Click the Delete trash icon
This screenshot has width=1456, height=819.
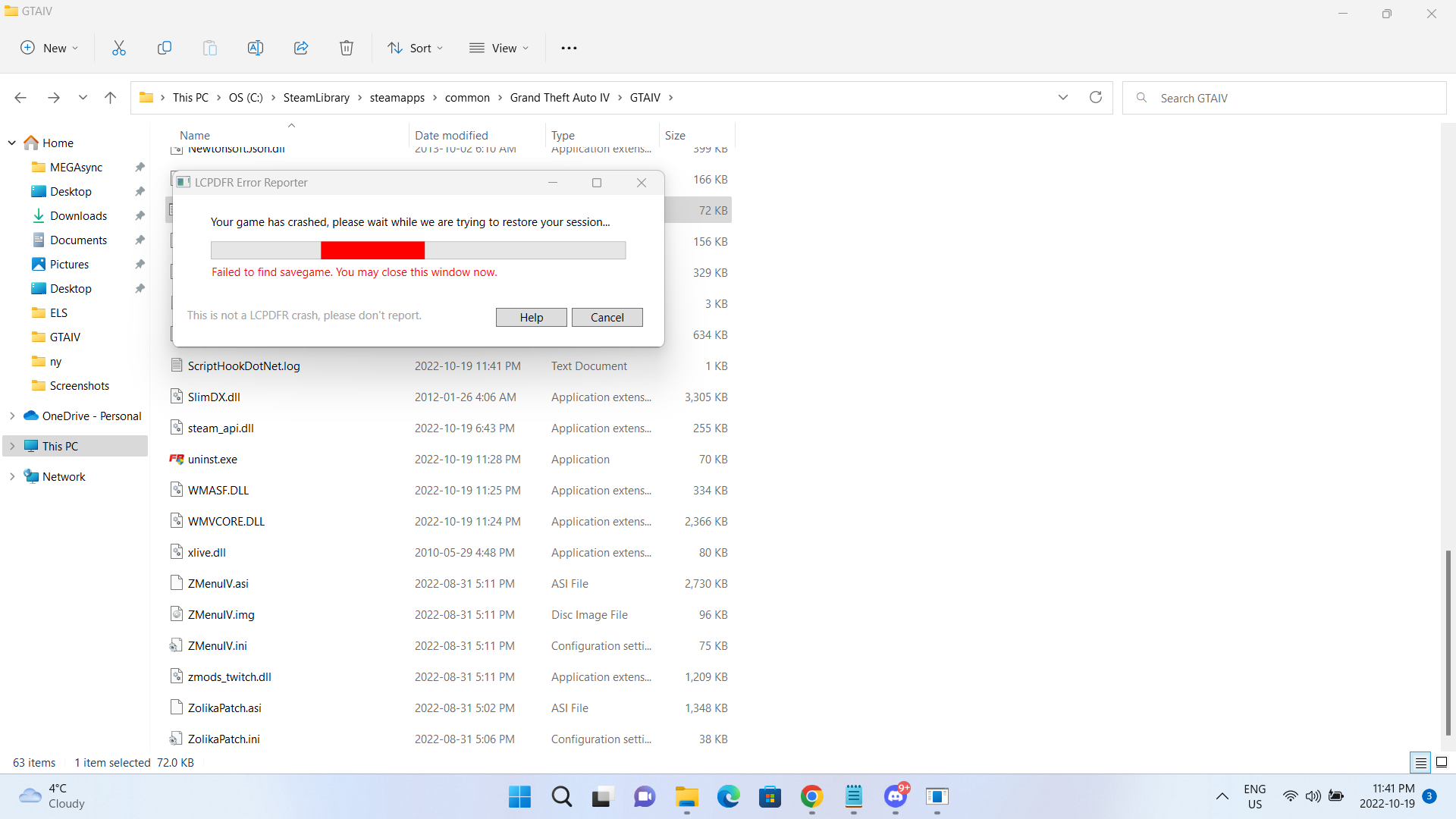pyautogui.click(x=347, y=48)
